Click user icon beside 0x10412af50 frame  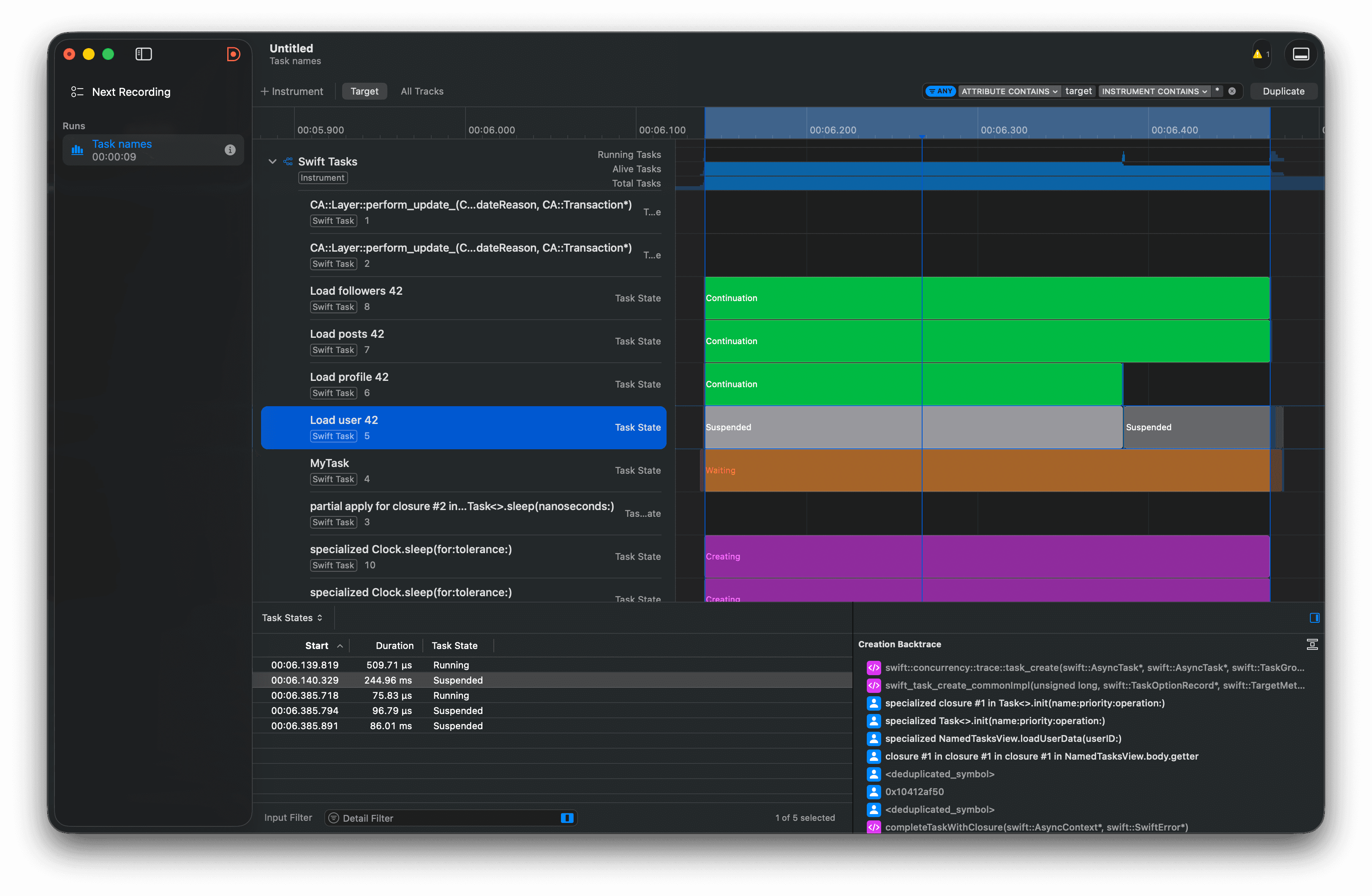[x=874, y=792]
